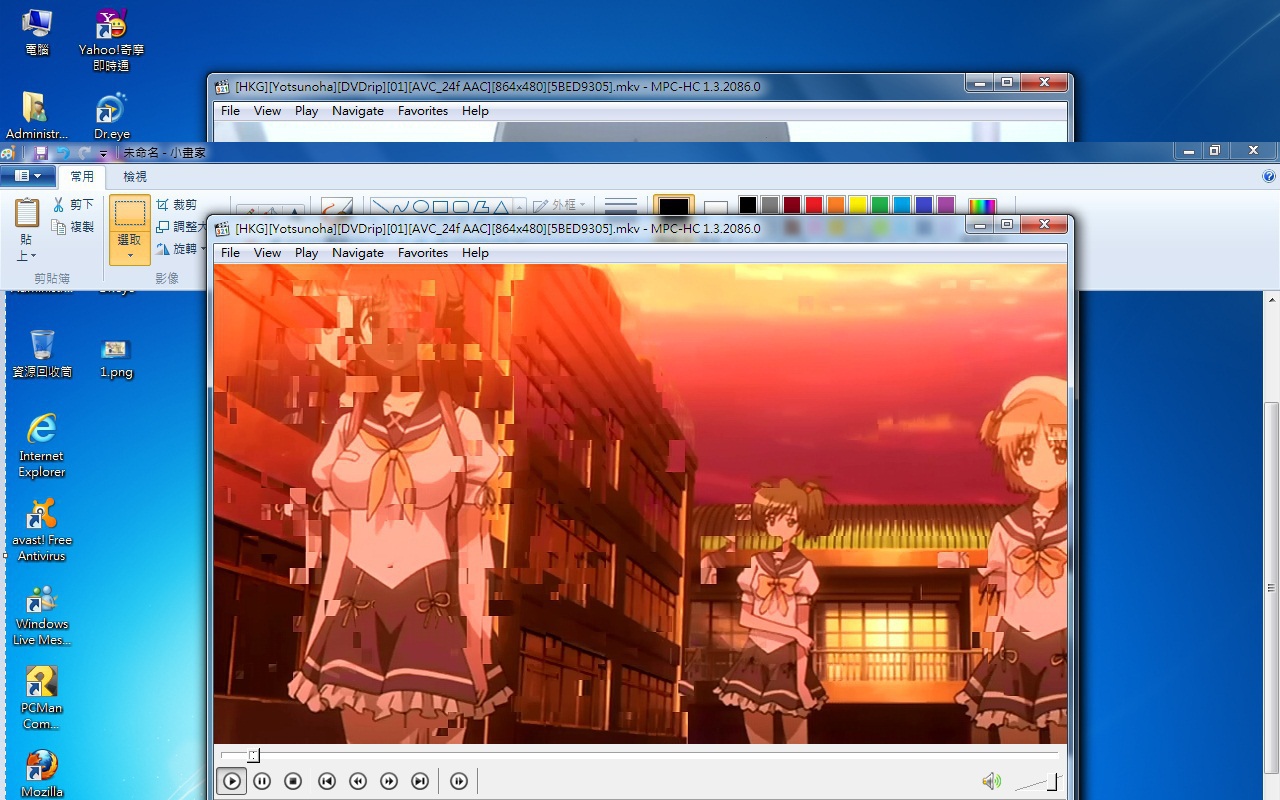The width and height of the screenshot is (1280, 800).
Task: Click the Paste clipboard icon in Paint
Action: [x=27, y=213]
